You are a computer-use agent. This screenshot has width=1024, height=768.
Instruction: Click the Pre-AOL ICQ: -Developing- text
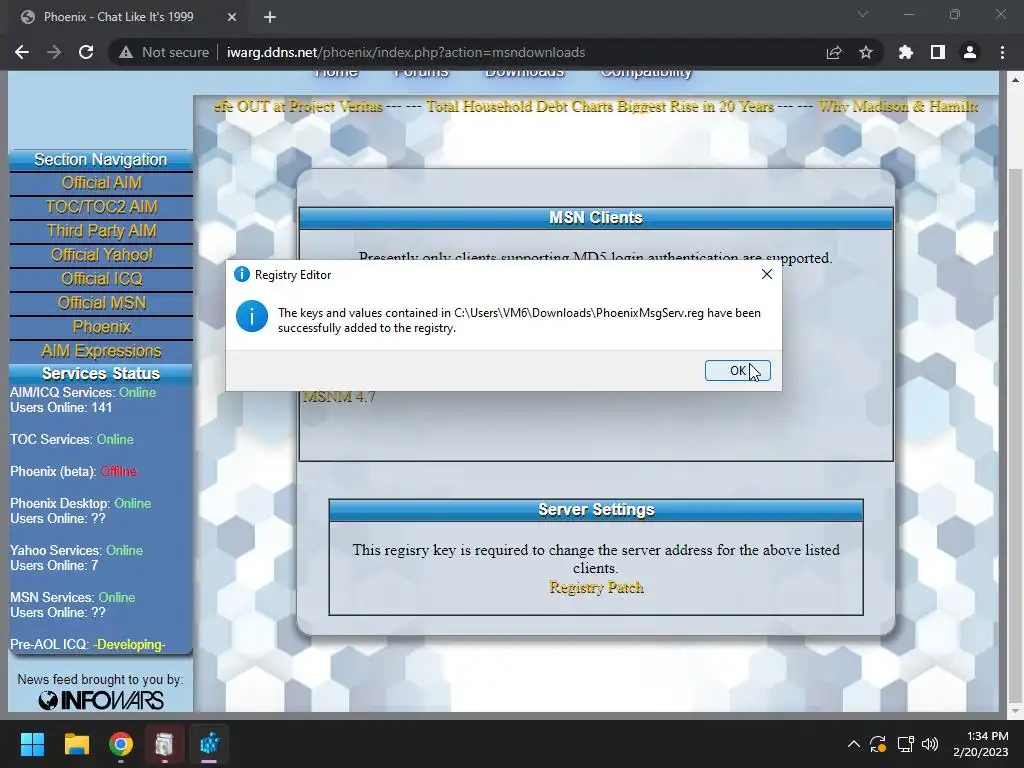coord(88,645)
